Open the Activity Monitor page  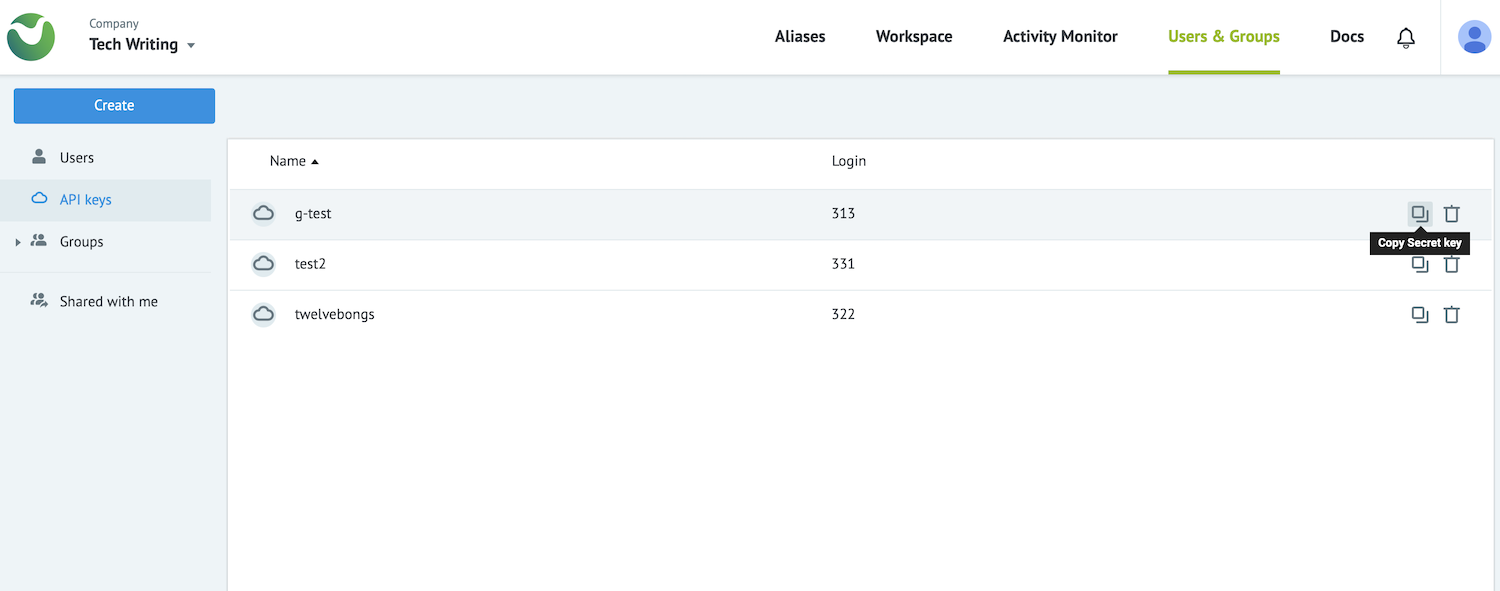[1060, 36]
